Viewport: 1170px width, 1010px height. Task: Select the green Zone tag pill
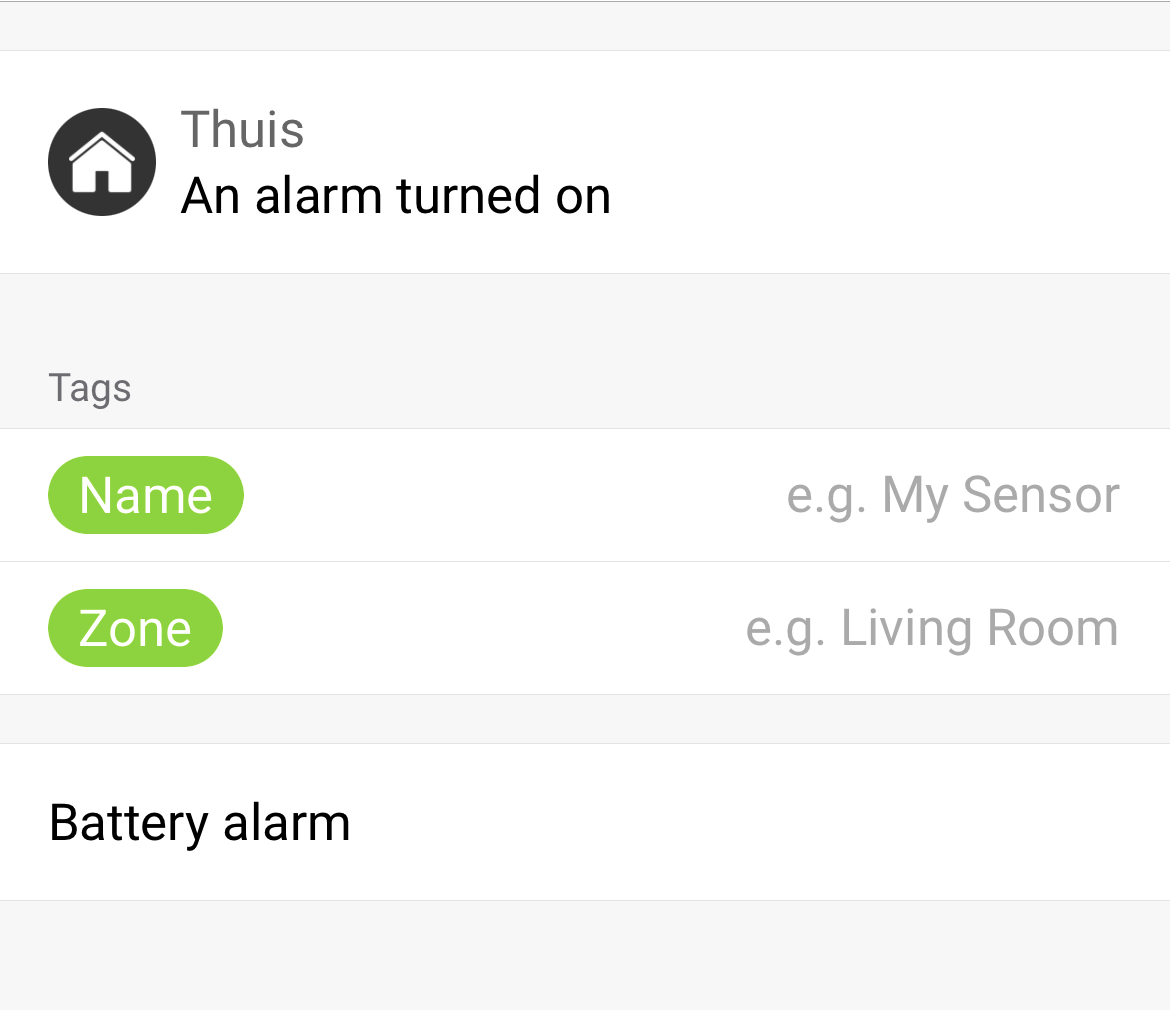[x=135, y=628]
